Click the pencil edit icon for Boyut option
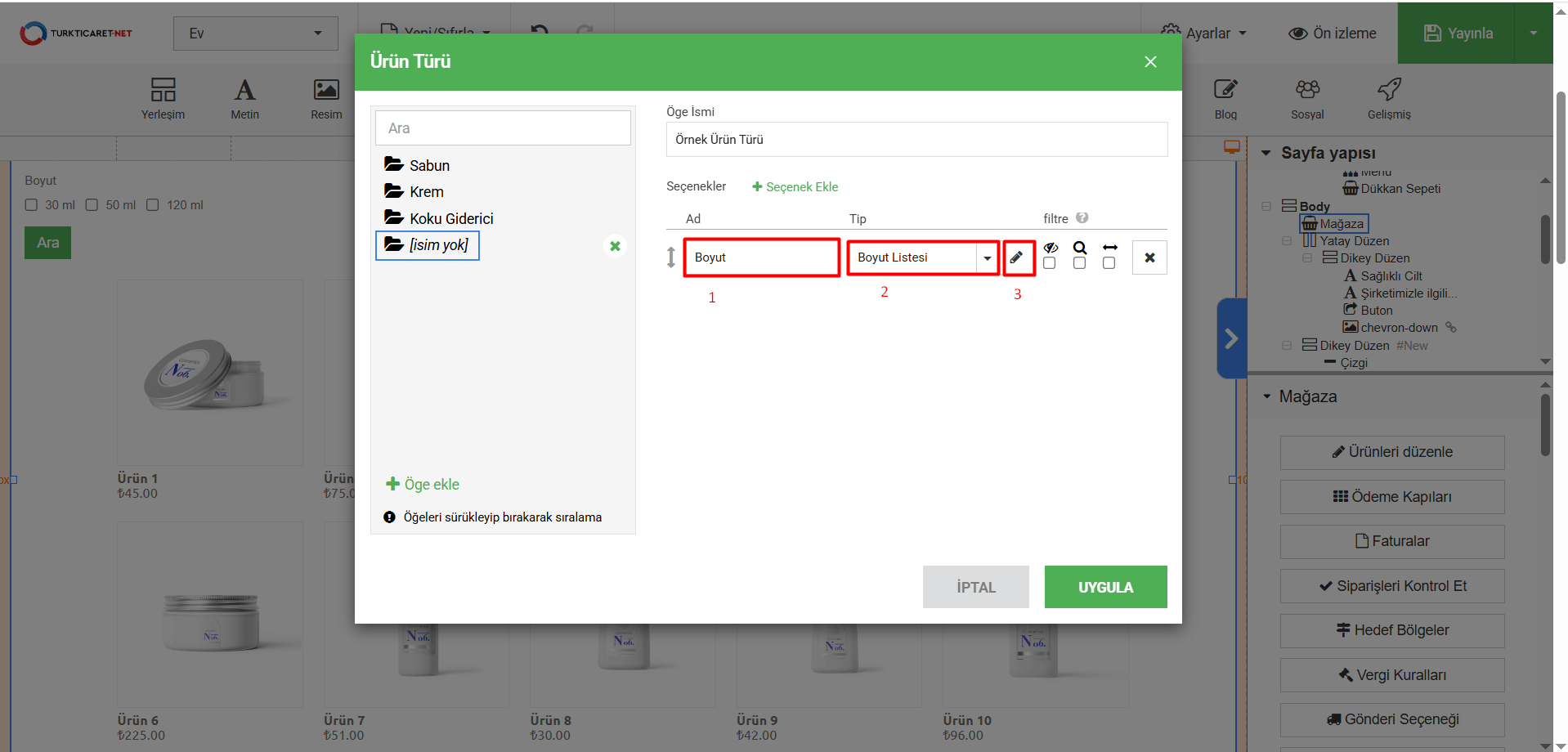1568x752 pixels. tap(1016, 257)
